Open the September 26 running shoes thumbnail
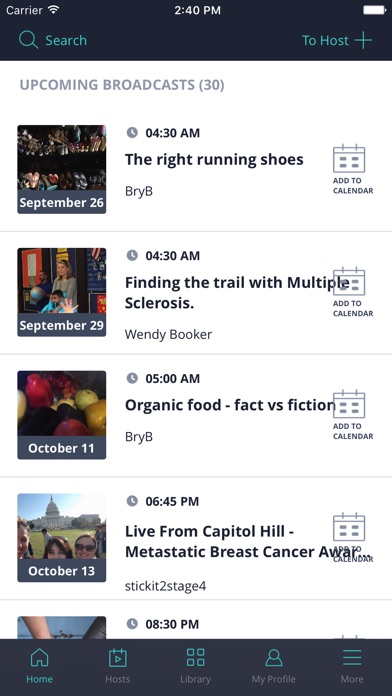Image resolution: width=392 pixels, height=696 pixels. pos(62,169)
